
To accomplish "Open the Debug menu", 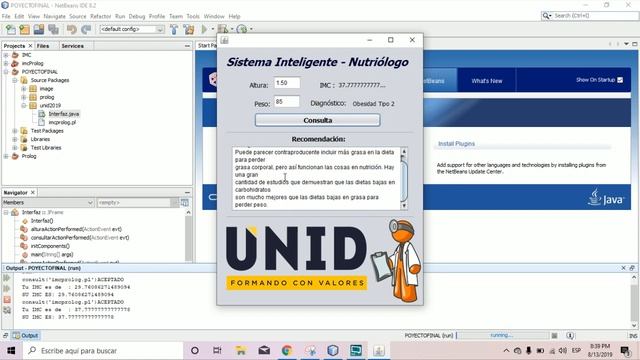I will tap(137, 16).
